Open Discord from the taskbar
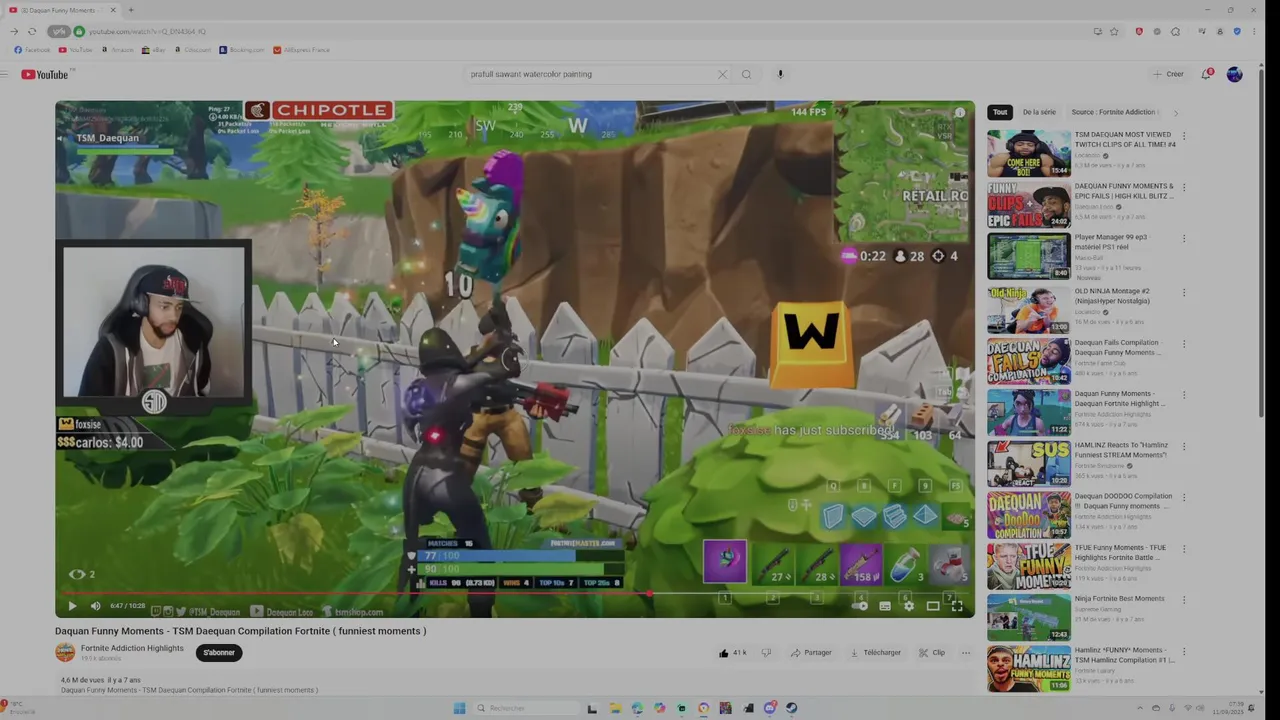 tap(770, 708)
